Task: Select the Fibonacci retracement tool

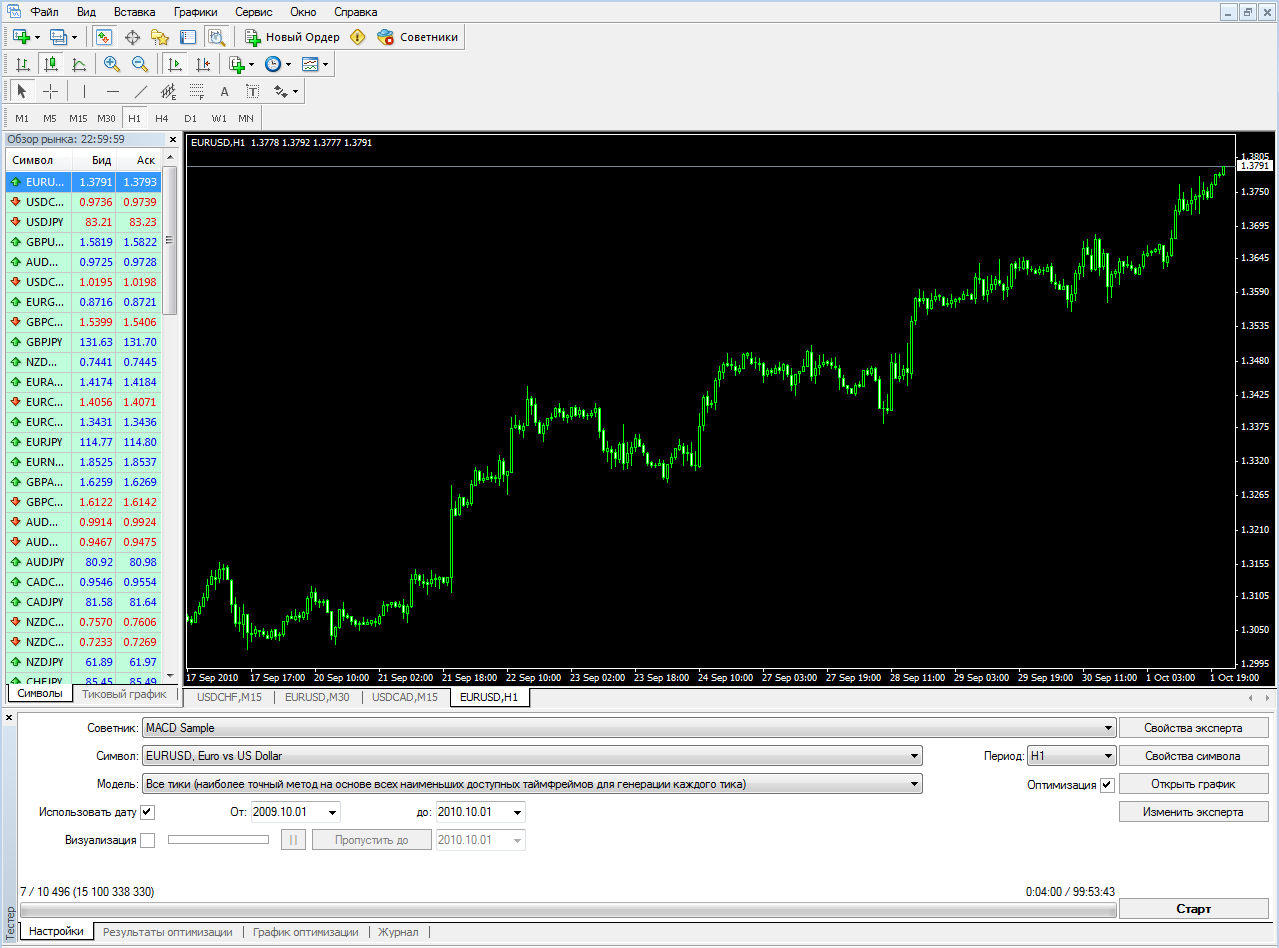Action: tap(197, 91)
